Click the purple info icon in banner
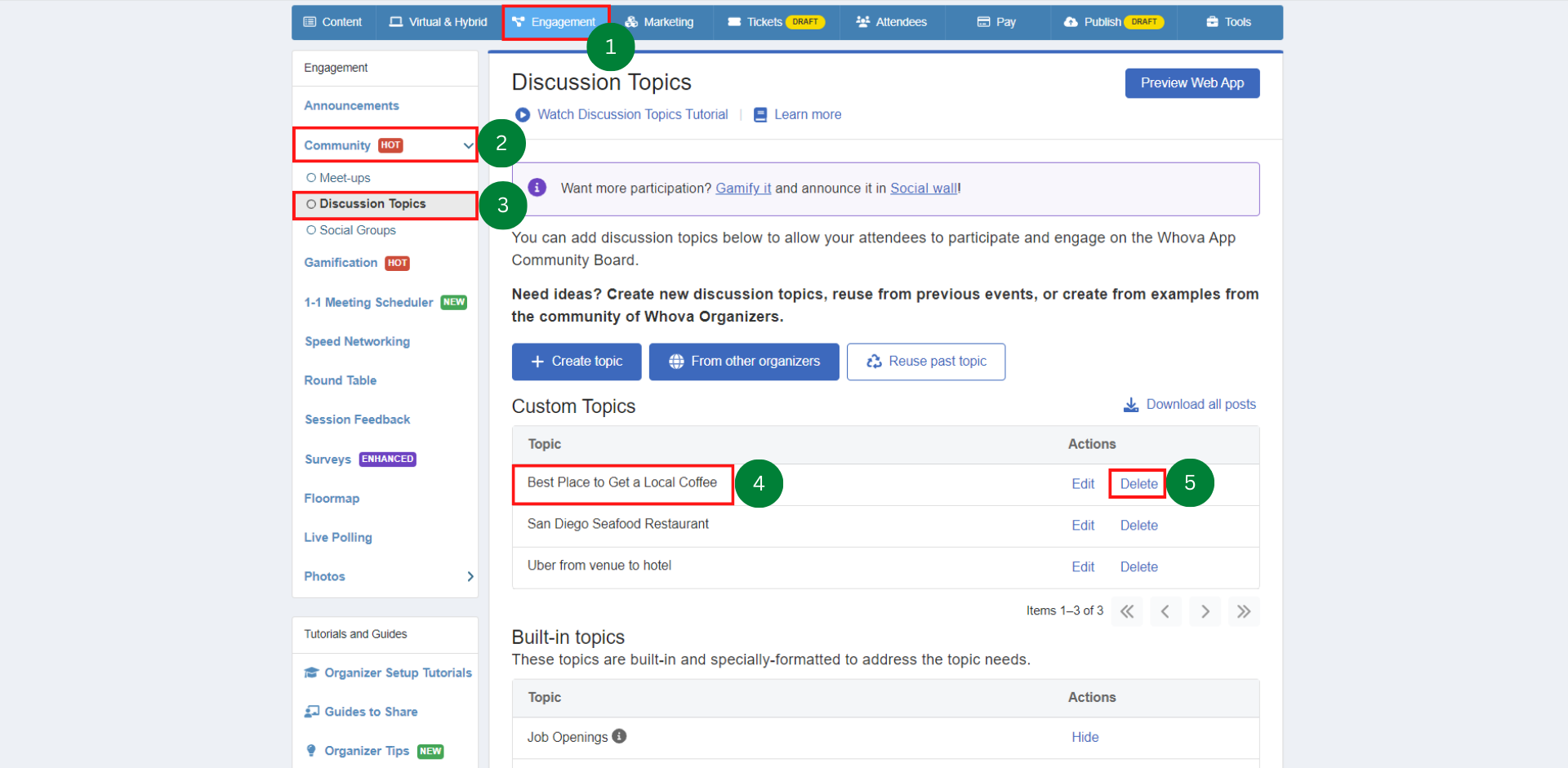The width and height of the screenshot is (1568, 768). pos(537,188)
